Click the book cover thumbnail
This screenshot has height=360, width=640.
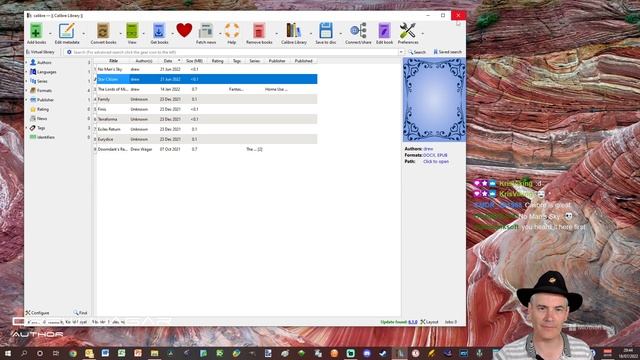[434, 100]
